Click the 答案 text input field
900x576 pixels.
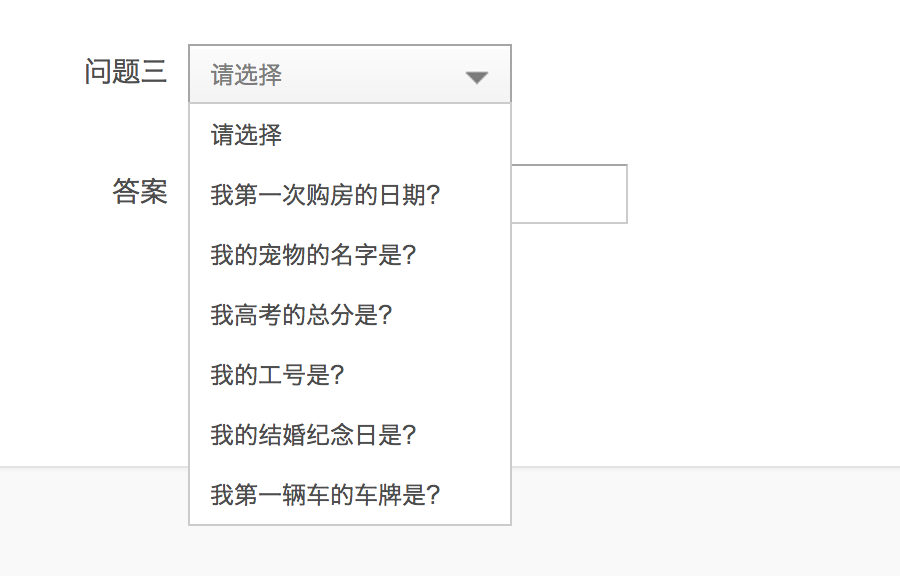point(568,194)
